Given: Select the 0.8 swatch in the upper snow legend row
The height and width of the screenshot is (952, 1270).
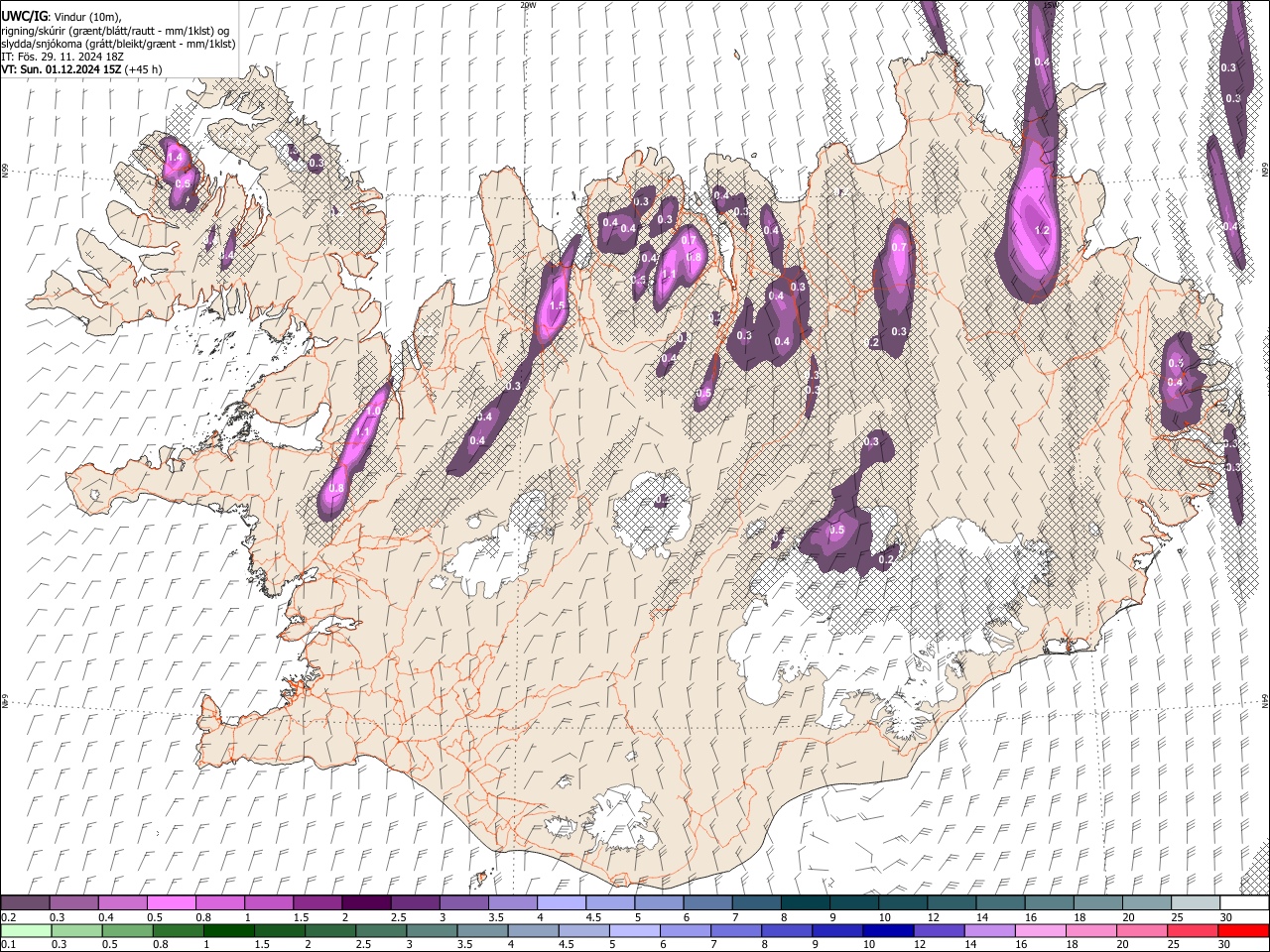Looking at the screenshot, I should click(x=220, y=903).
